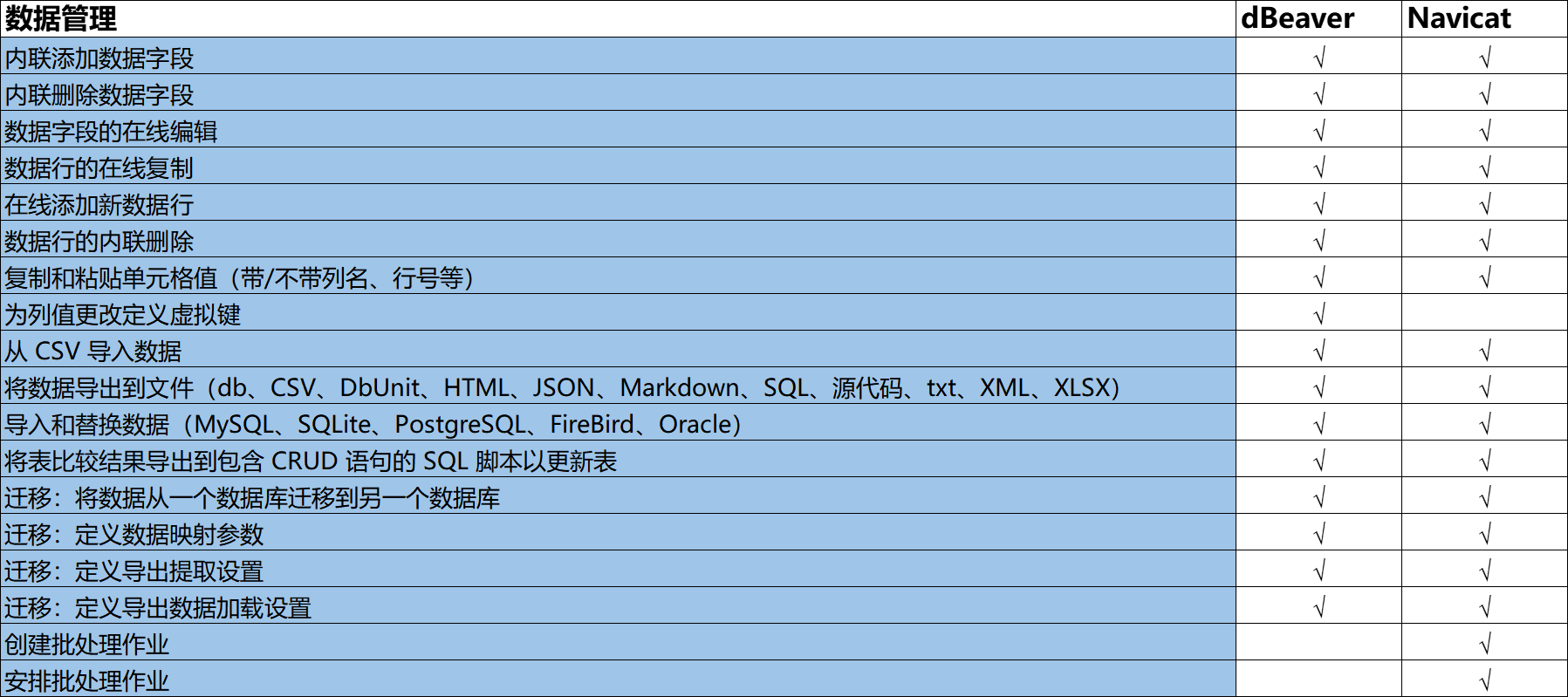1568x697 pixels.
Task: Click Navicat checkmark for 安排批处理作业
Action: 1484,680
